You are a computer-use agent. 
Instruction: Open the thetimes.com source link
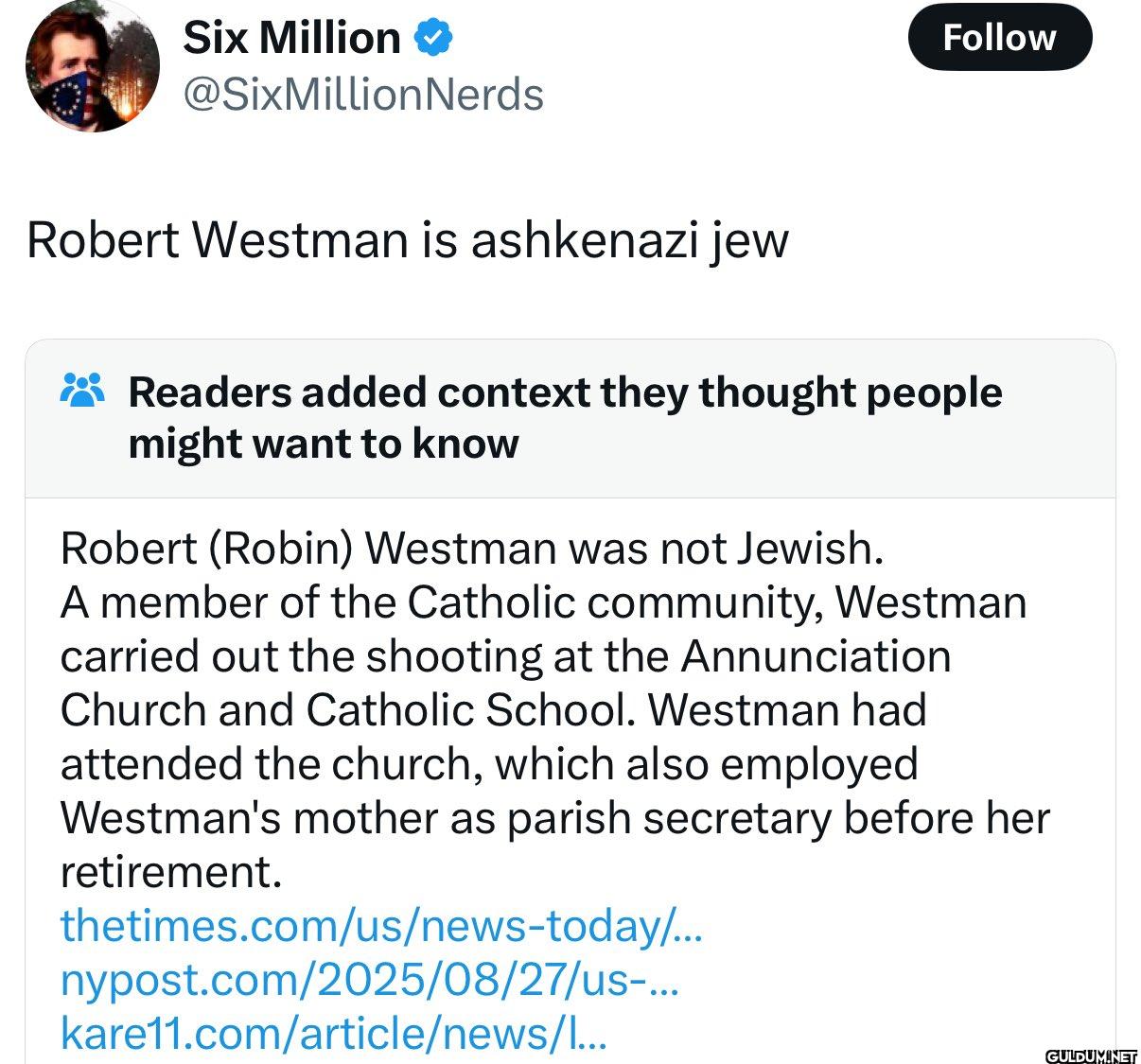(381, 925)
